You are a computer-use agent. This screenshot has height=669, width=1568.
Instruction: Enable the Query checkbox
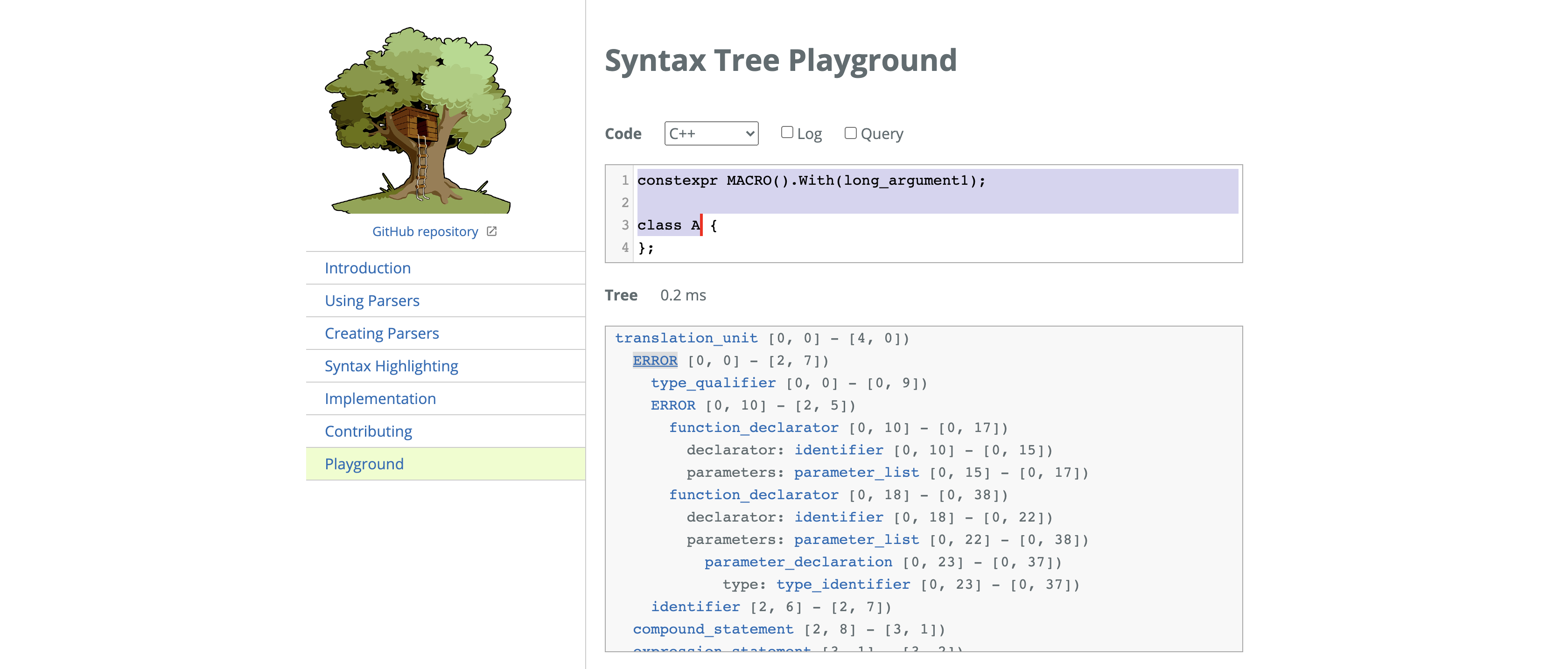(x=850, y=132)
